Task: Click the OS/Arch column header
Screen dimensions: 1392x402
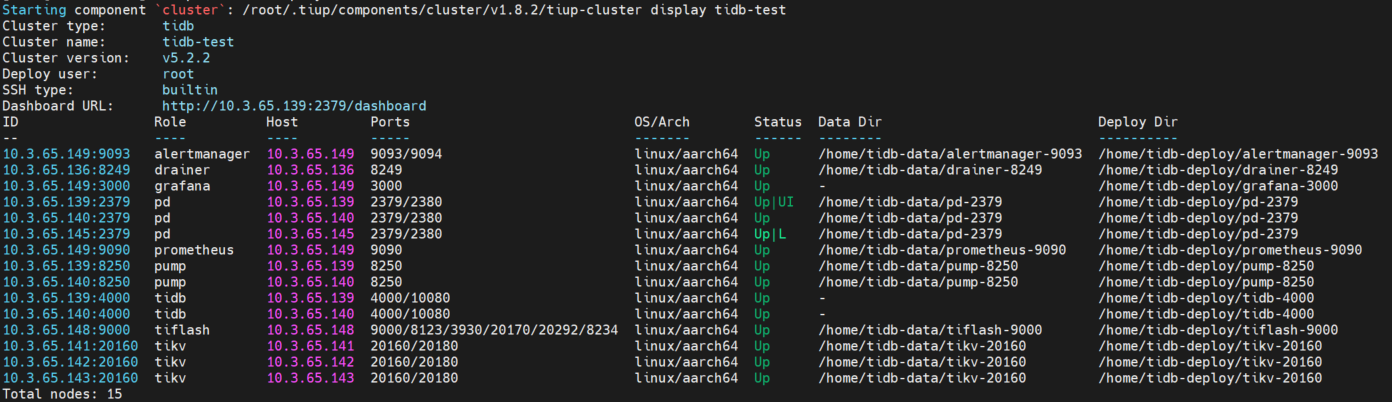Action: pos(662,122)
